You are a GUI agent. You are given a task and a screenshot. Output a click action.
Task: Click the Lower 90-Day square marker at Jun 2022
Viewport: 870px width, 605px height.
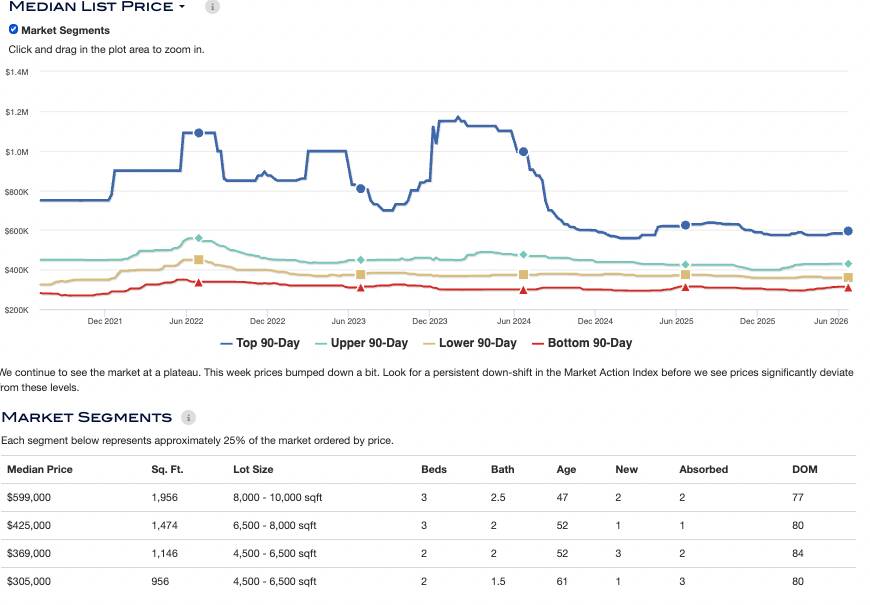coord(199,260)
